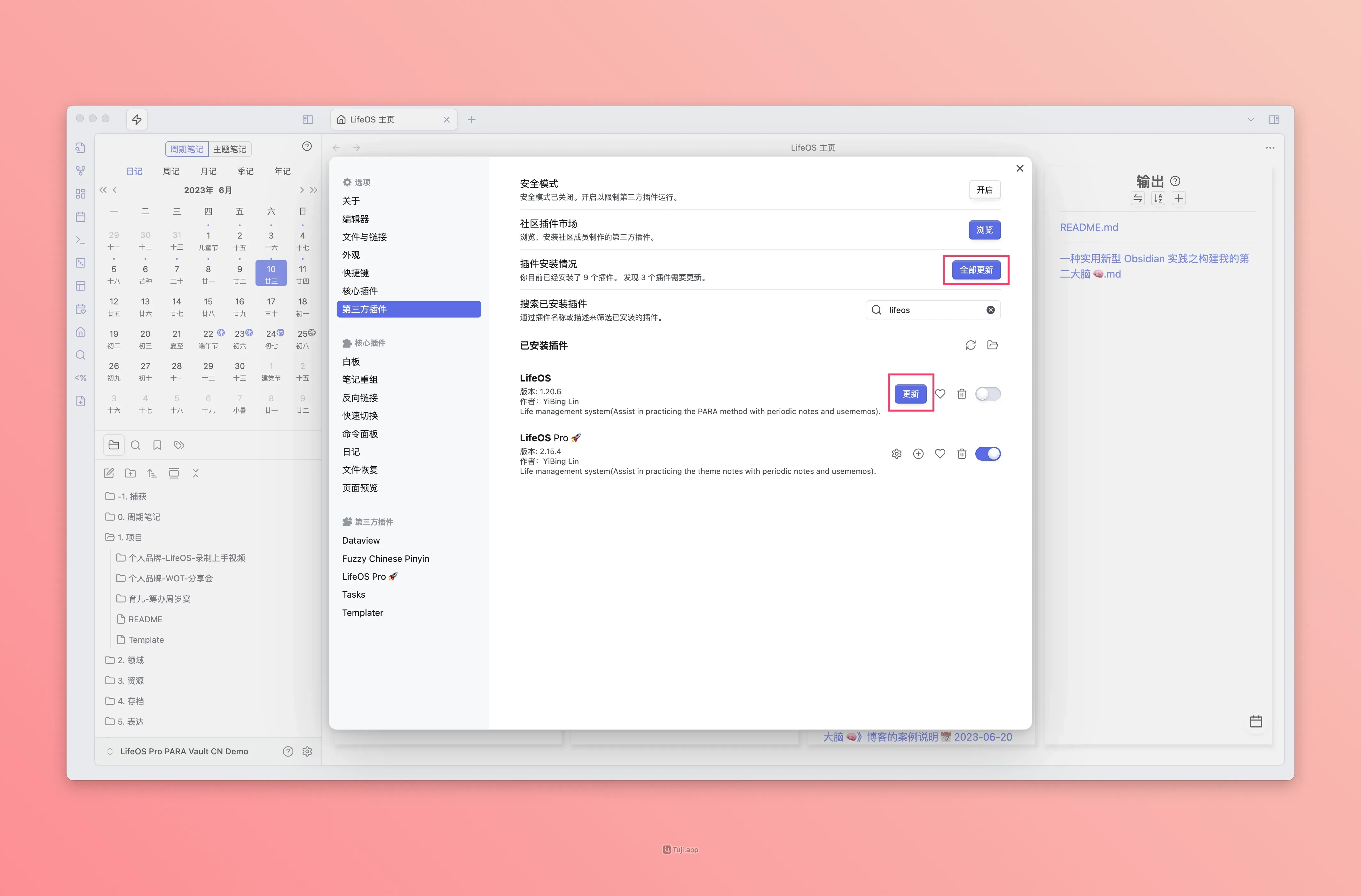Switch to the 周记 calendar tab

(x=171, y=171)
